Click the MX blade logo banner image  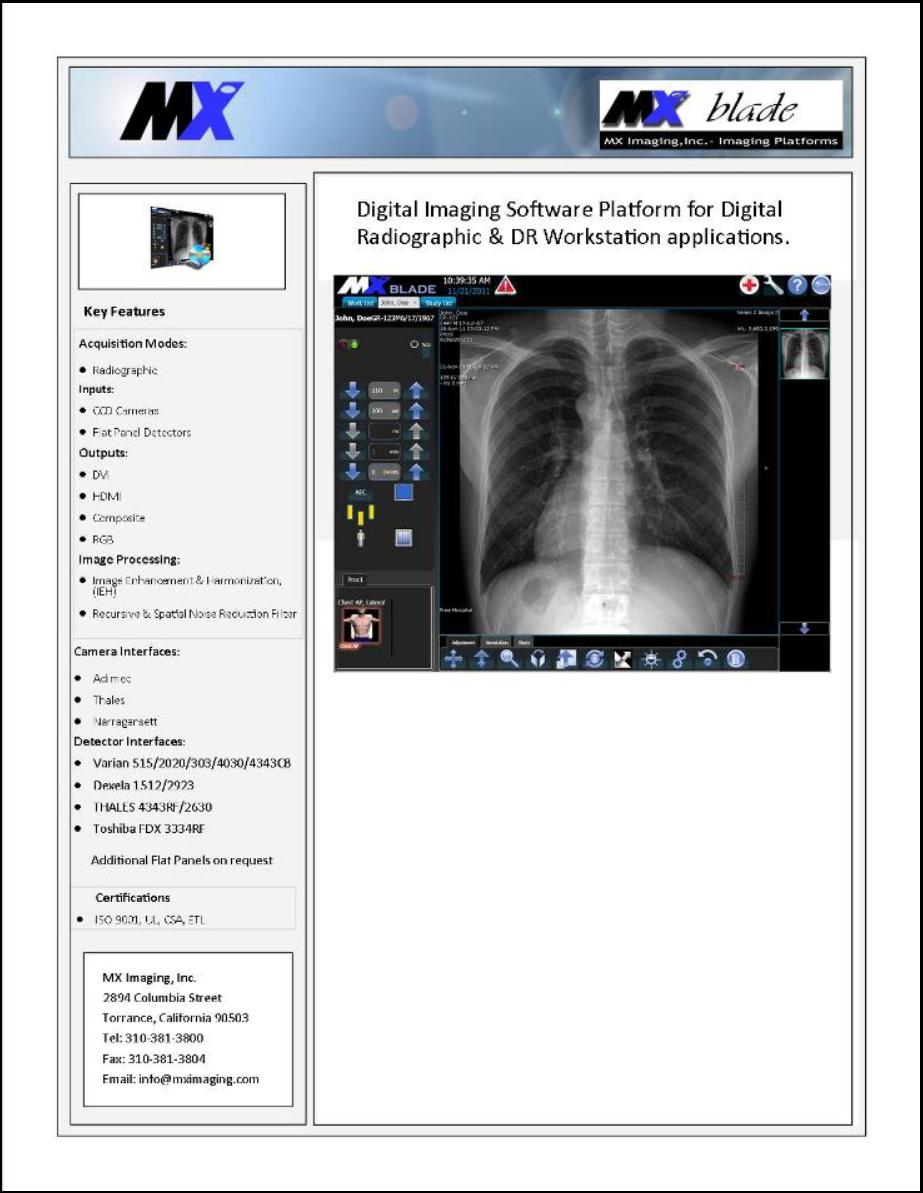click(721, 115)
